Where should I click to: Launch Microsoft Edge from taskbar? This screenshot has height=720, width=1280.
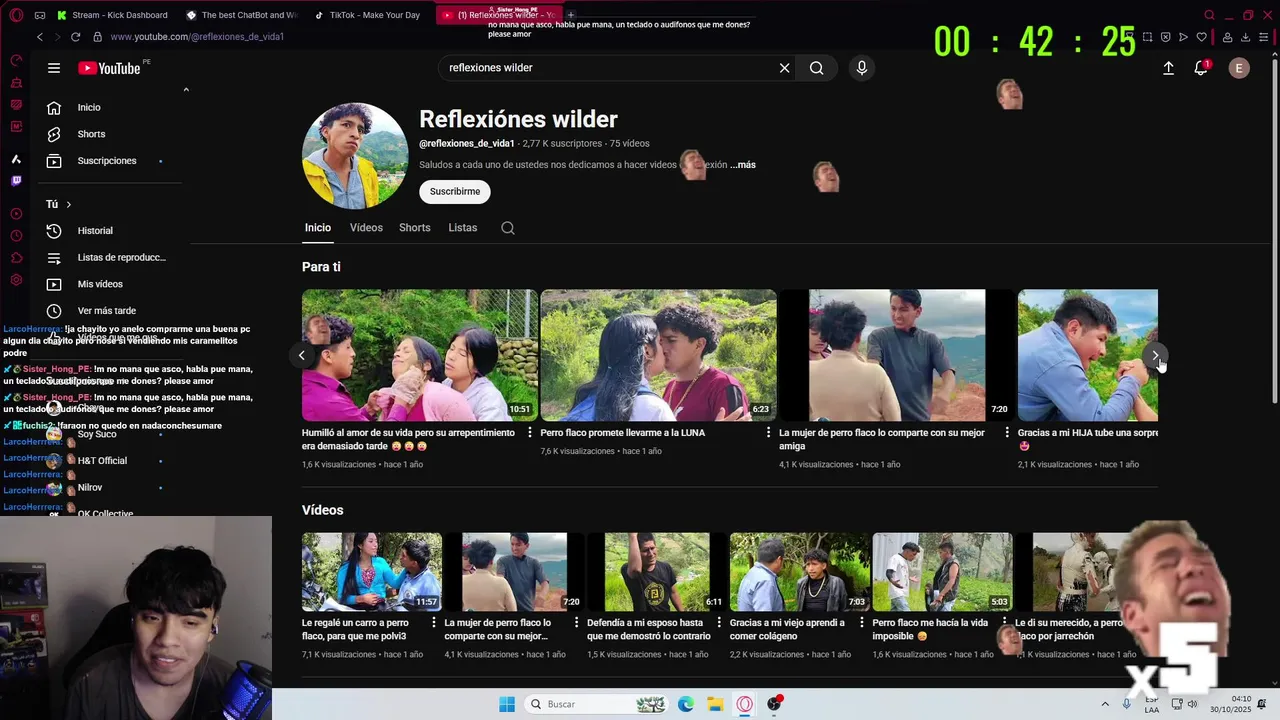(686, 704)
